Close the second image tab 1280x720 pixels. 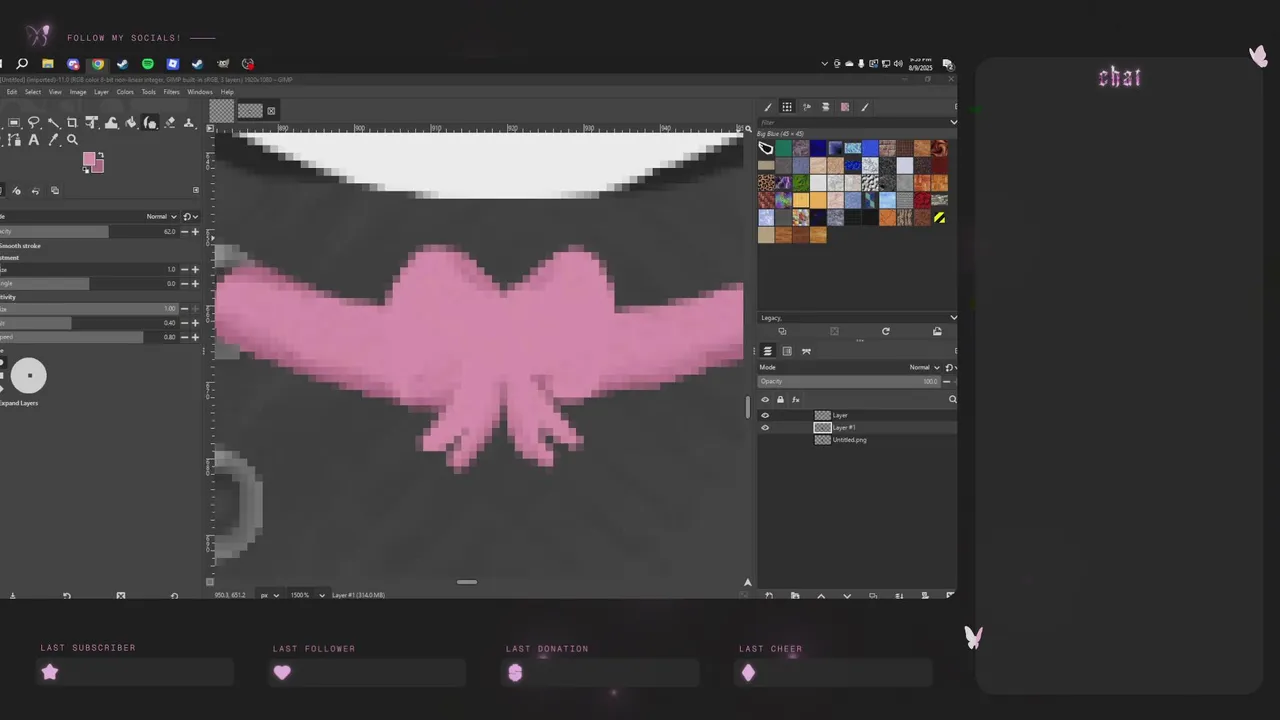click(x=271, y=111)
